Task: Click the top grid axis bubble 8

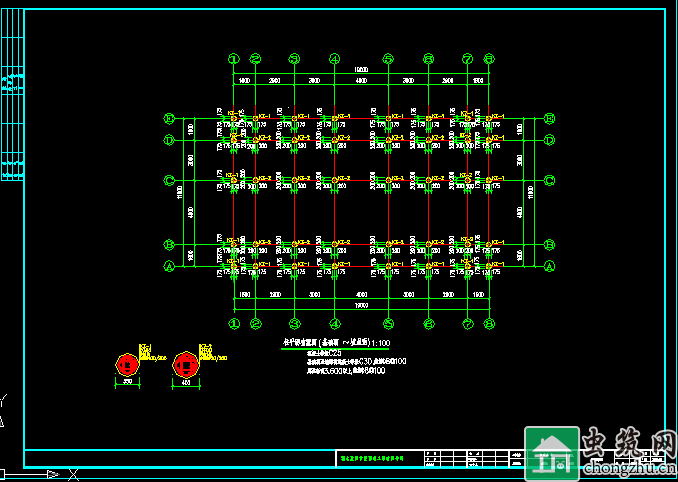Action: tap(489, 59)
